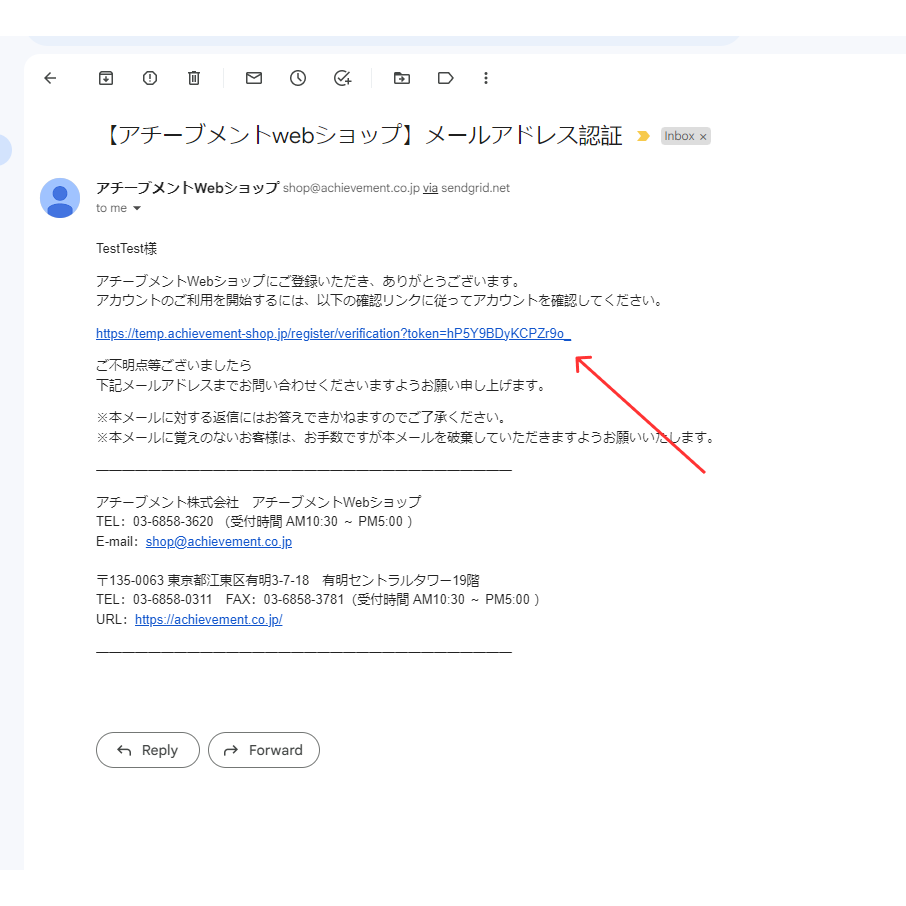906x906 pixels.
Task: Click the address line 〒135-0063
Action: tap(288, 580)
